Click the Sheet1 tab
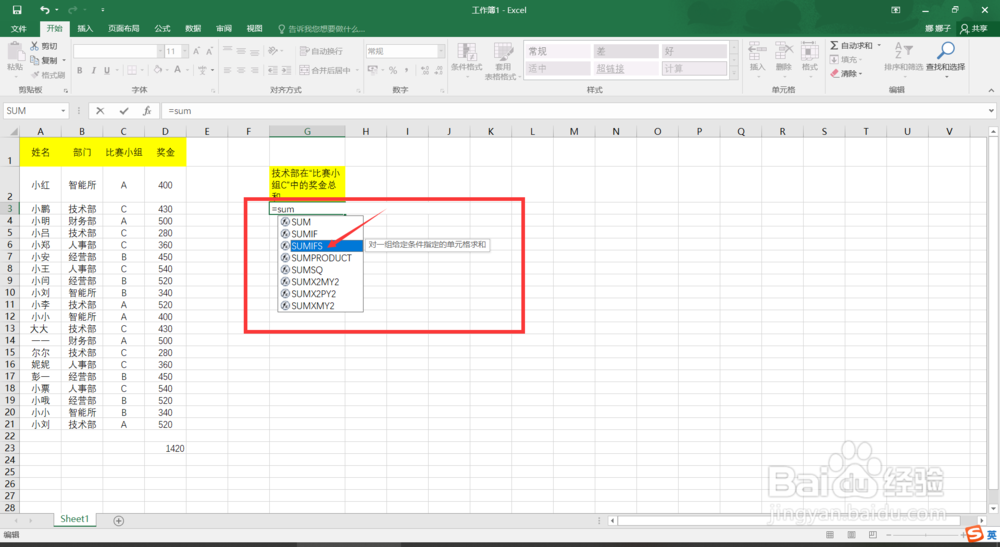 pos(75,519)
